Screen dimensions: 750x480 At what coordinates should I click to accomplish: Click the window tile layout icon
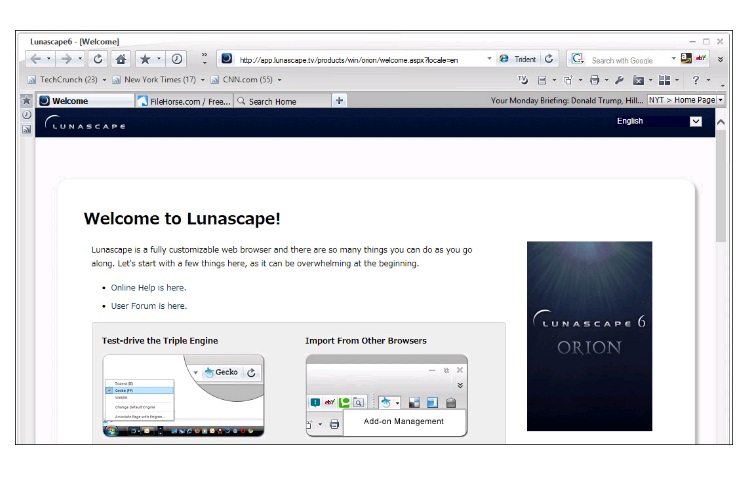664,80
